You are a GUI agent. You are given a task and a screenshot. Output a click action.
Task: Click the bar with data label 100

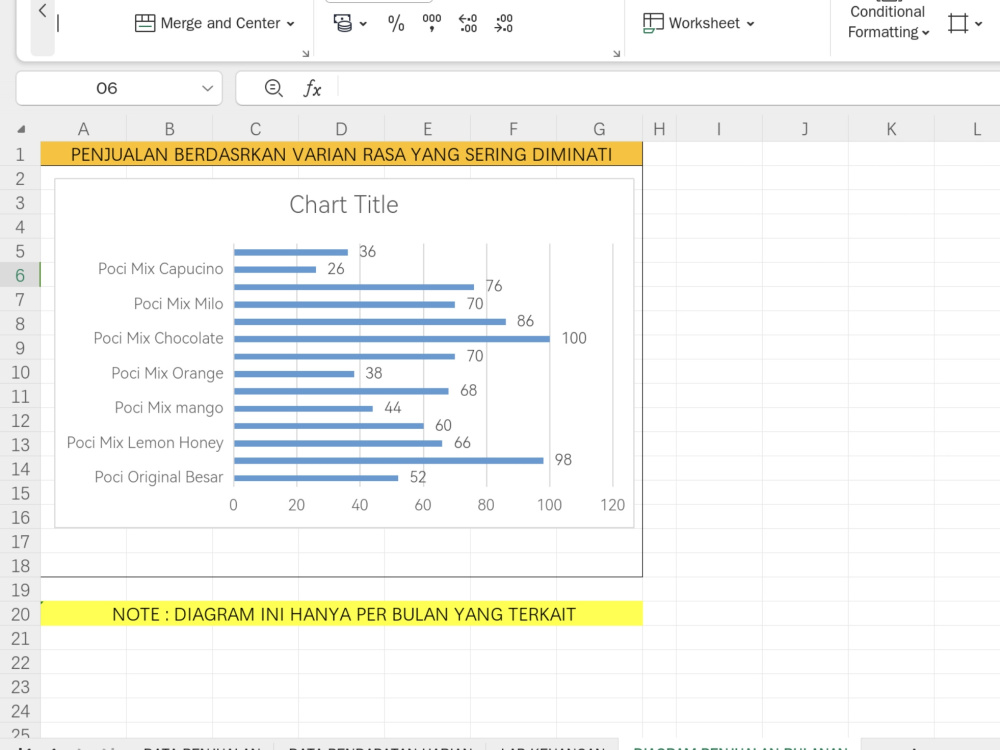point(392,339)
